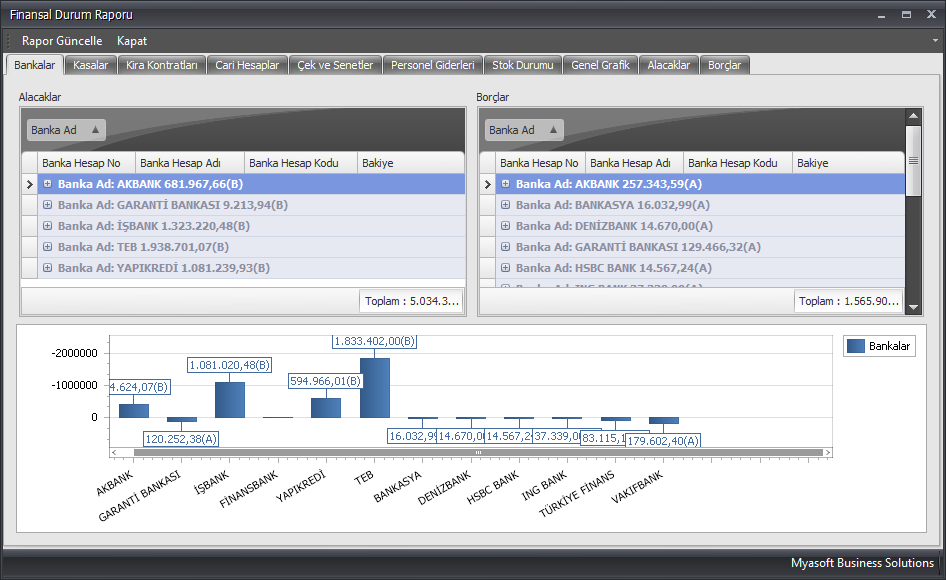The image size is (946, 580).
Task: Click Alacaklar Toplam : 5.034.3... summary
Action: pyautogui.click(x=411, y=301)
